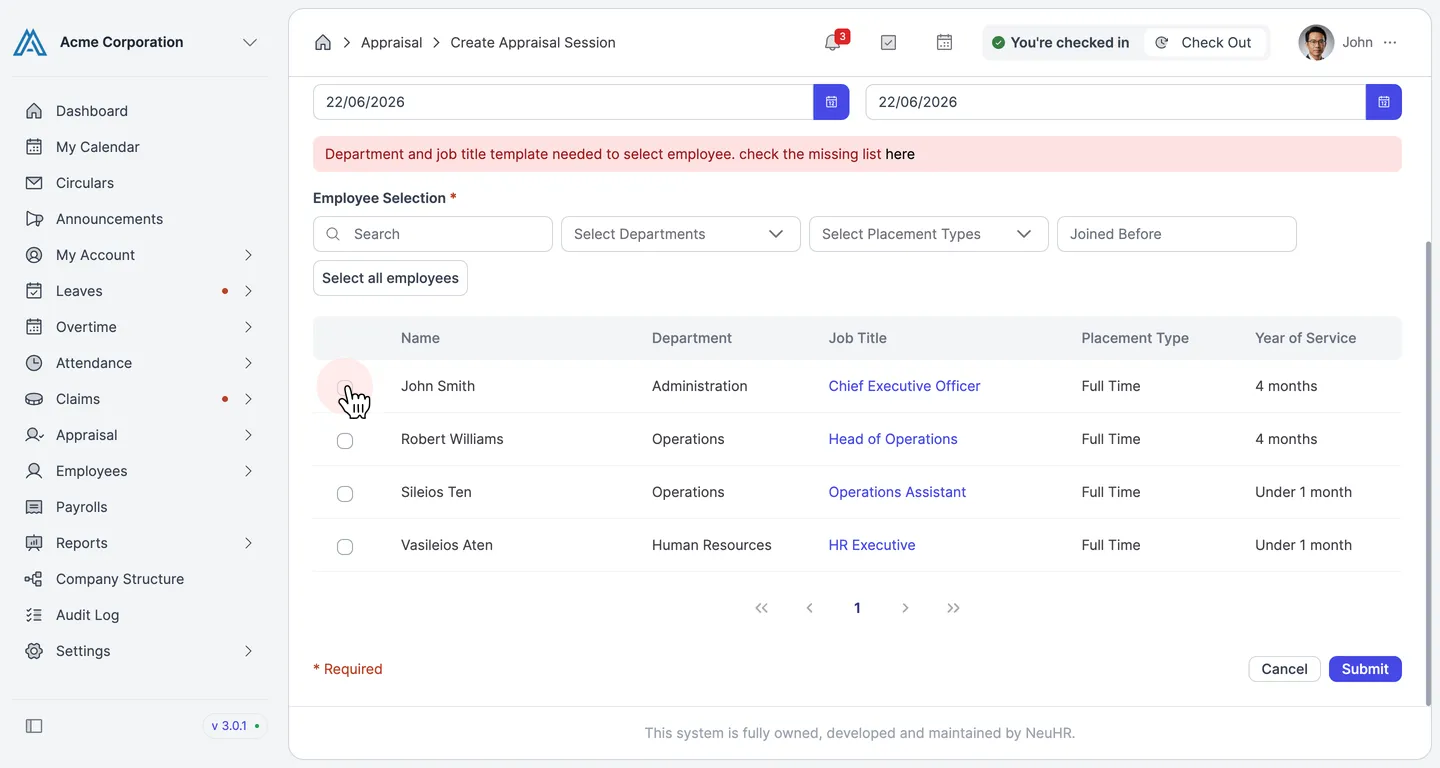Expand the Overtime submenu arrow
Screen dimensions: 1440x768
[x=248, y=327]
